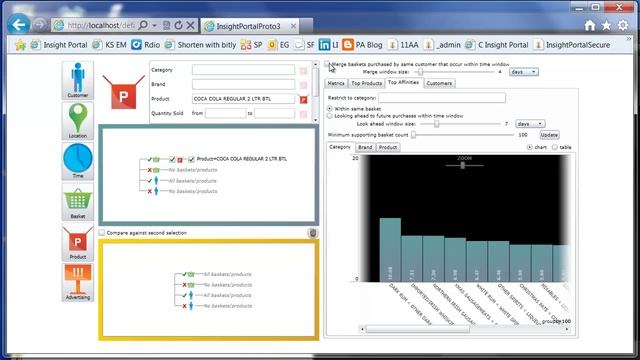Open browser settings gear icon
This screenshot has width=640, height=360.
pyautogui.click(x=623, y=25)
